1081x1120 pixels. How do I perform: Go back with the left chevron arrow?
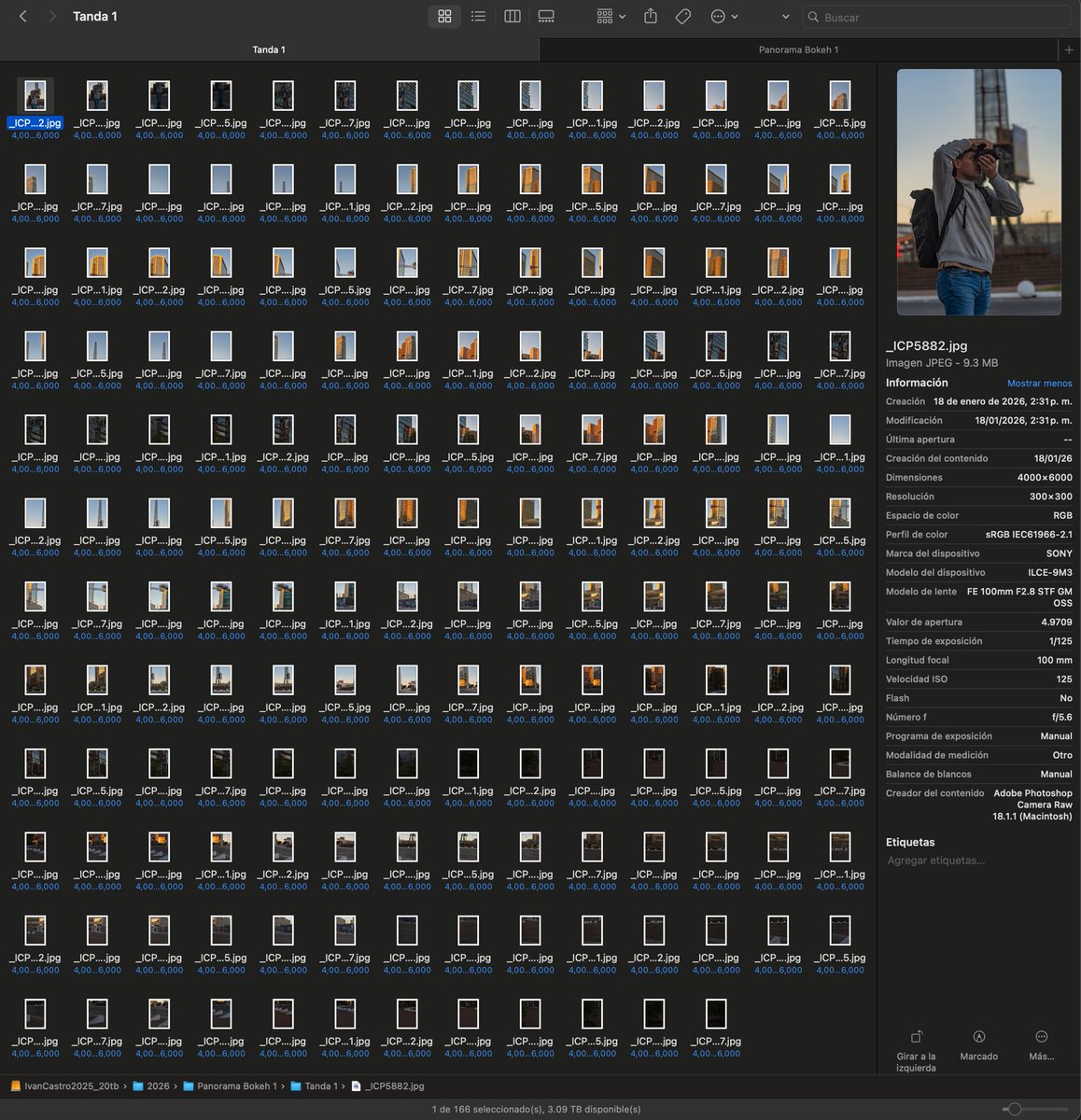click(x=23, y=16)
